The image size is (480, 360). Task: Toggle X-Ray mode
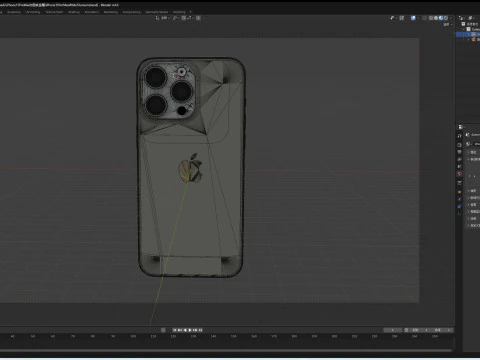pyautogui.click(x=425, y=18)
